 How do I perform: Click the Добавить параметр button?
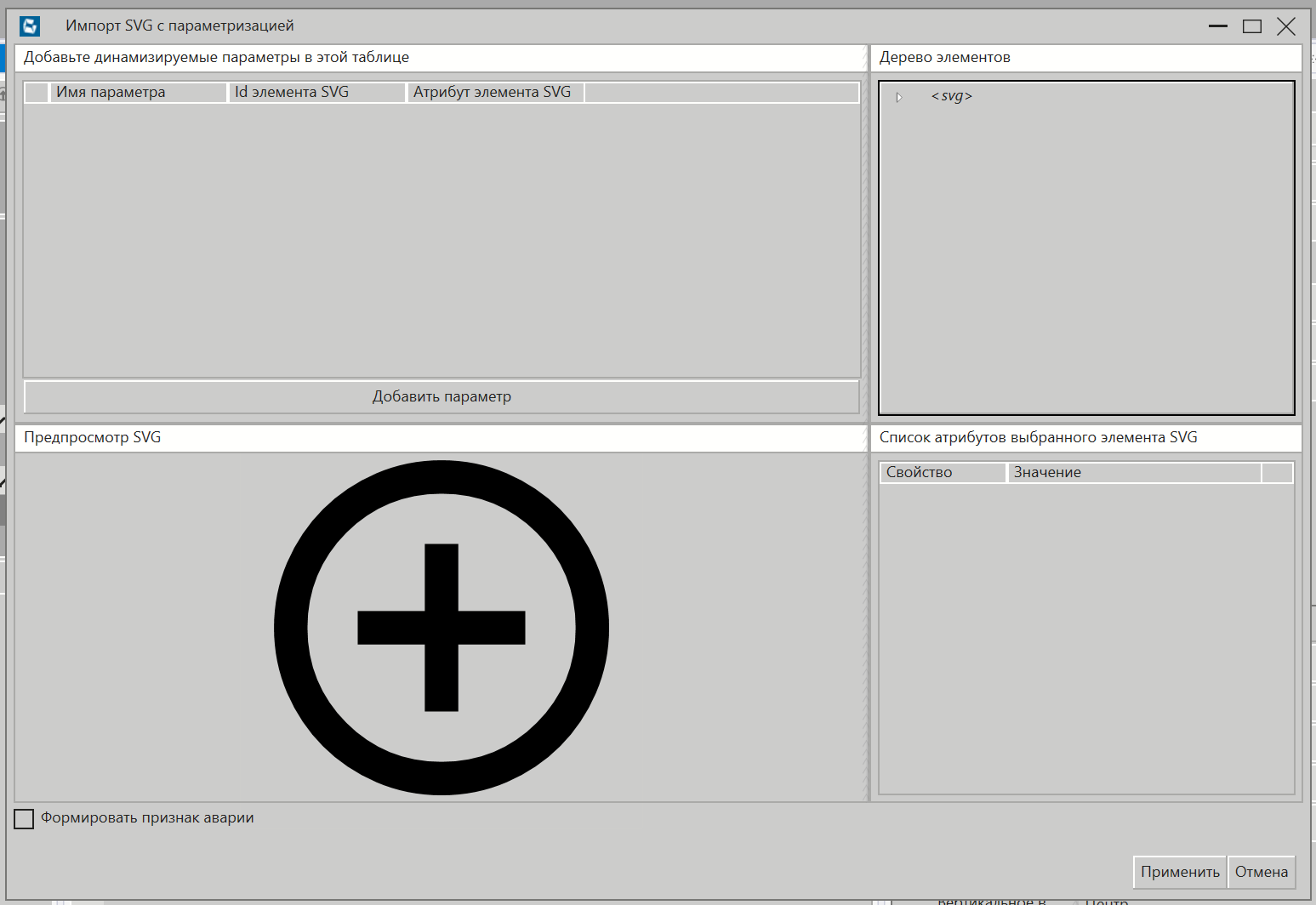(x=441, y=396)
